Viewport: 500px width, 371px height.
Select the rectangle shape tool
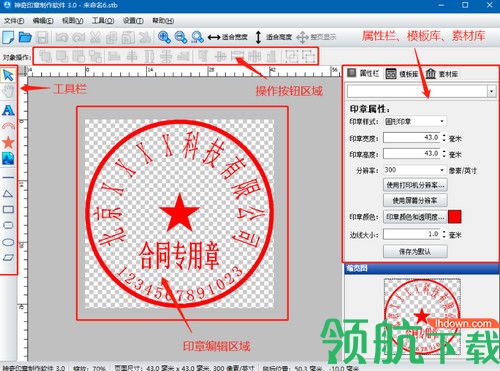tap(8, 209)
